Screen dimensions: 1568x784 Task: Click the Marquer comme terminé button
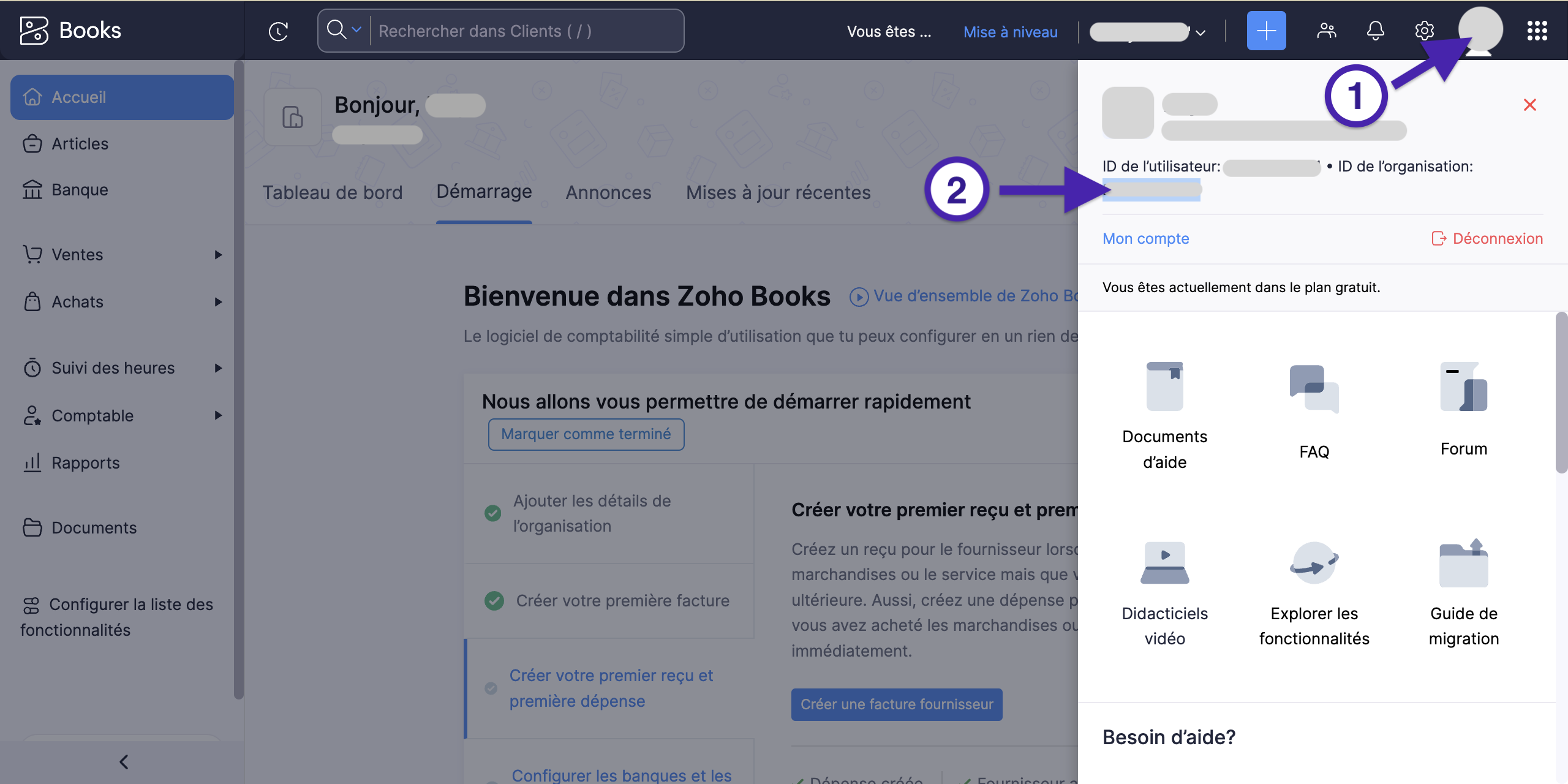pos(586,434)
